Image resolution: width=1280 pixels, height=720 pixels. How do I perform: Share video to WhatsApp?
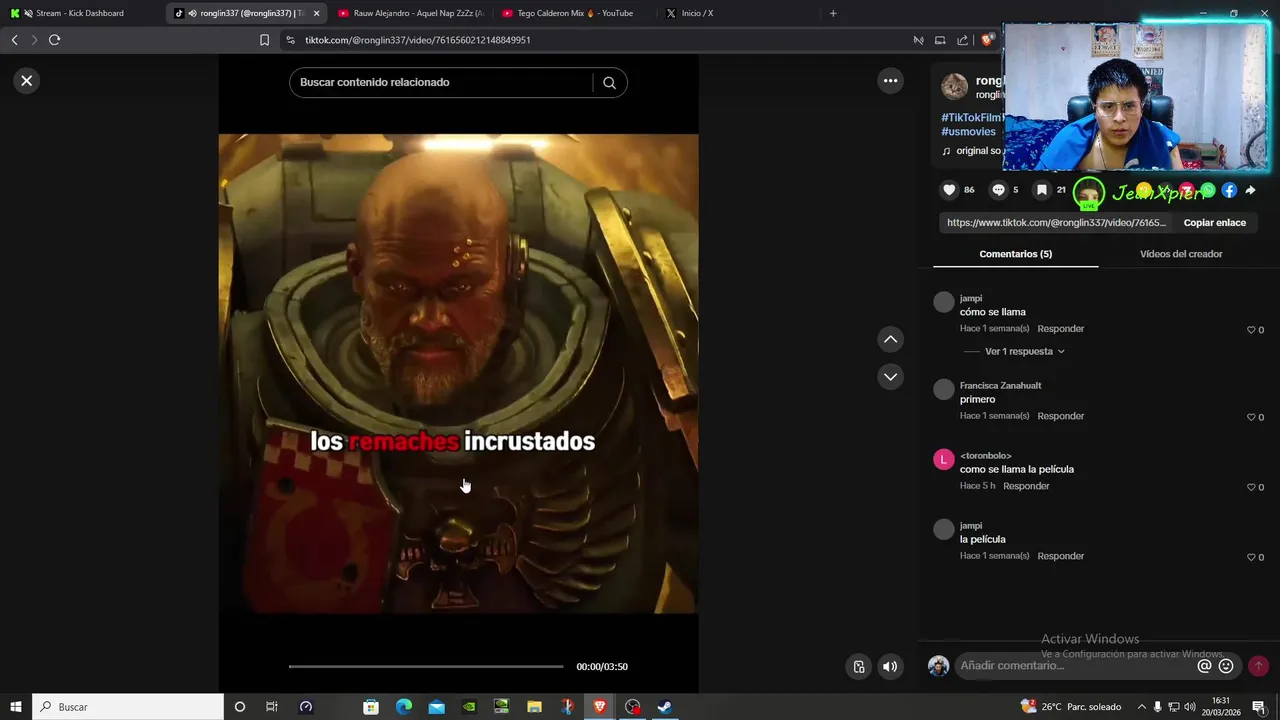pos(1208,190)
